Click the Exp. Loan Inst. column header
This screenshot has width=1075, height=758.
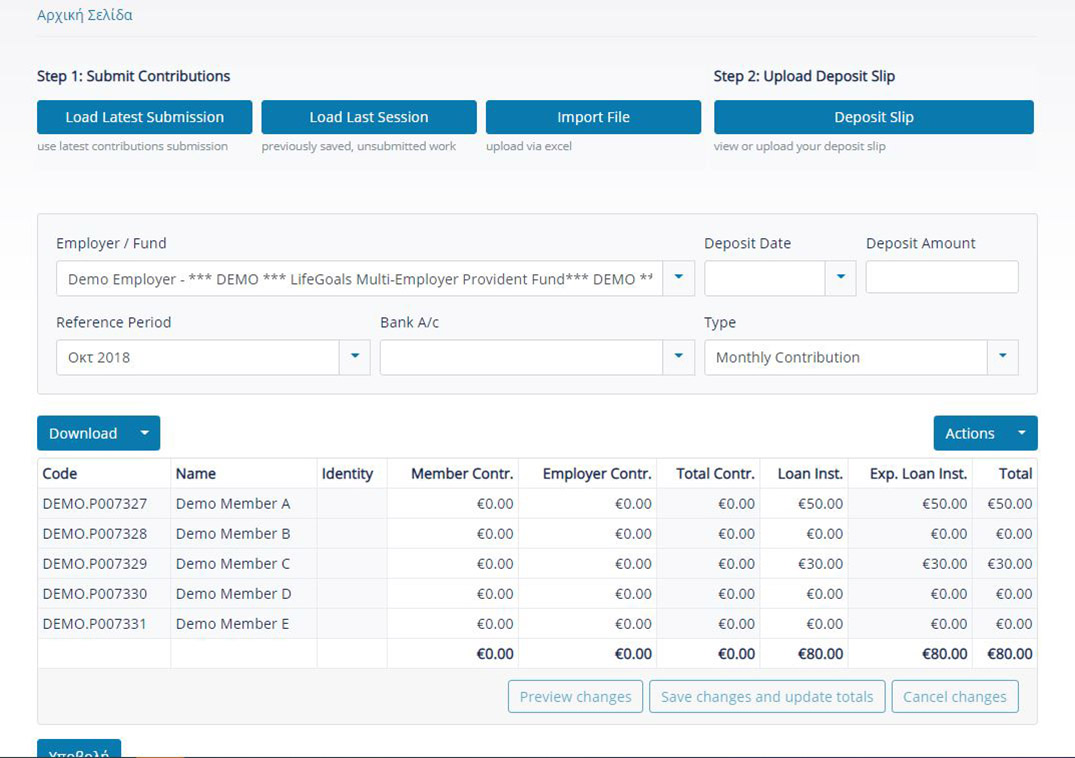(910, 474)
